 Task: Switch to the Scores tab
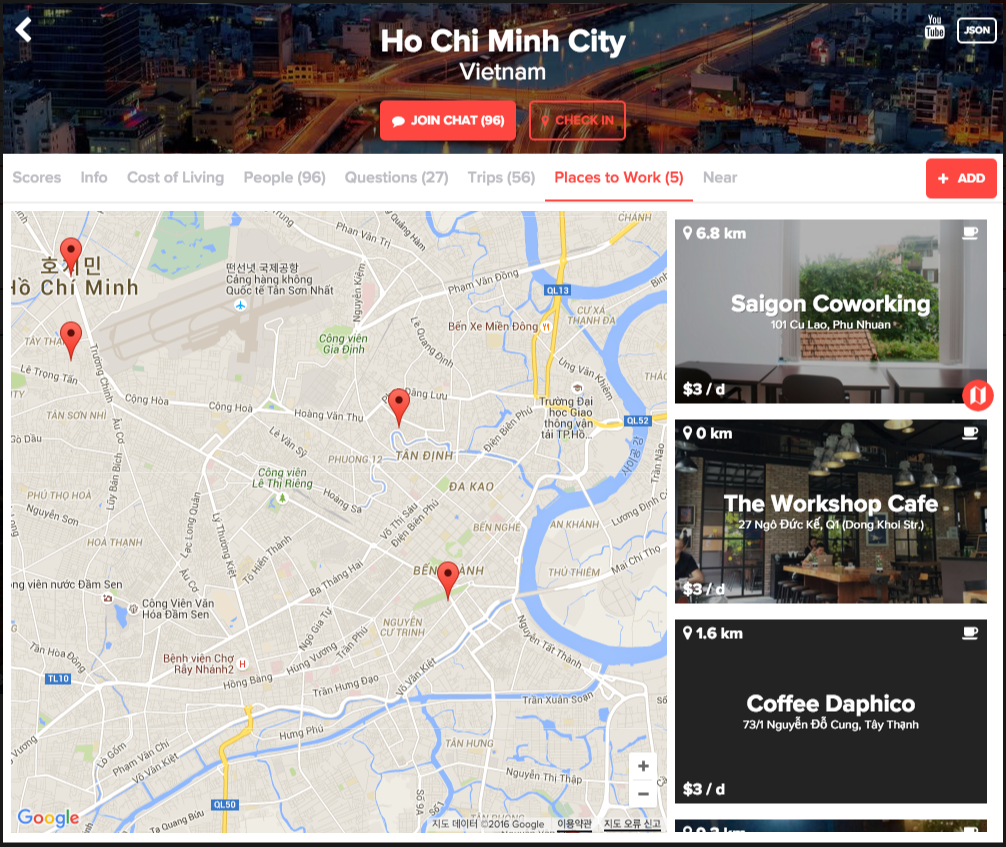(x=37, y=178)
